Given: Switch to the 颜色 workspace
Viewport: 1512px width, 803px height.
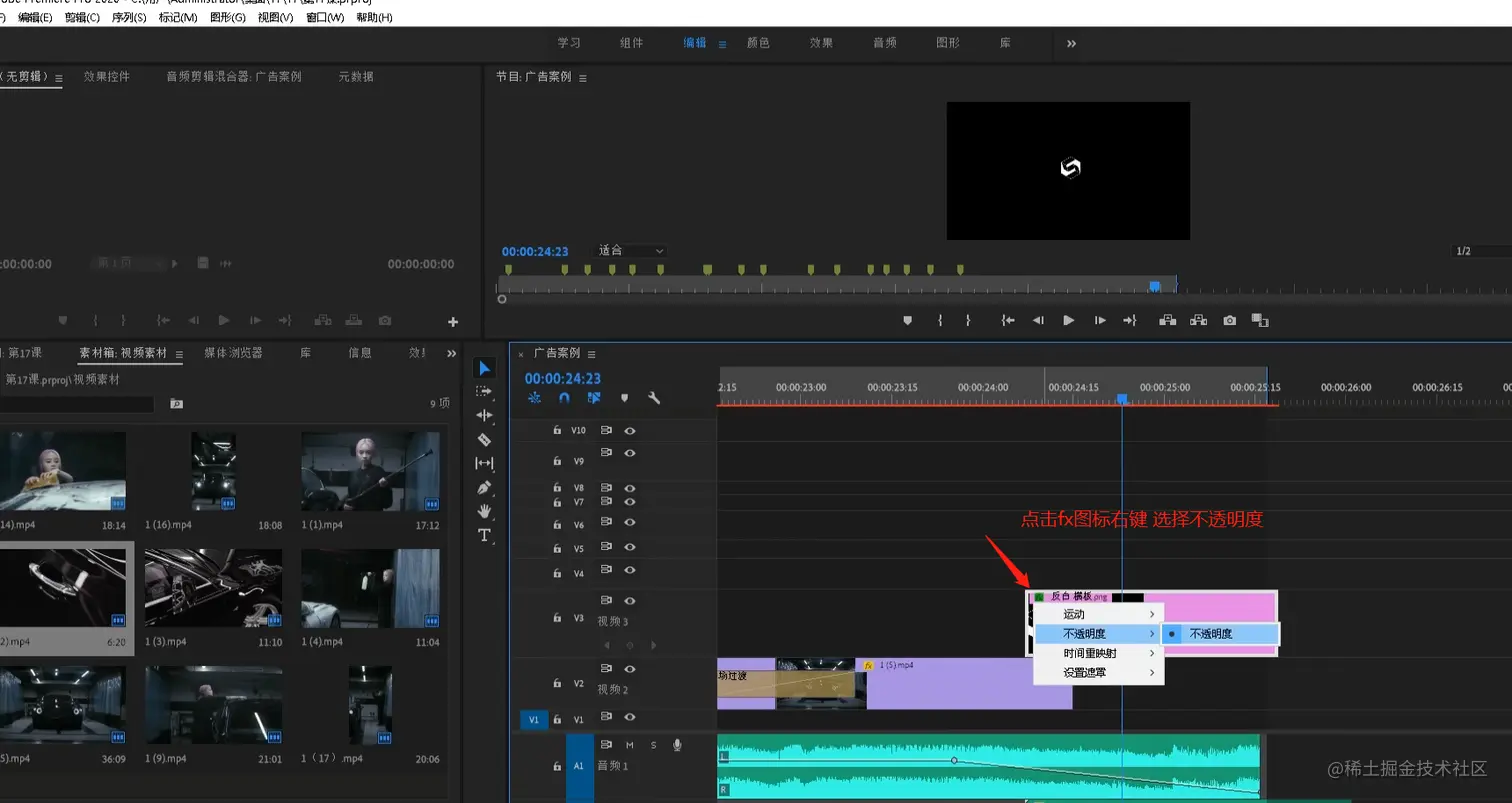Looking at the screenshot, I should (x=758, y=43).
